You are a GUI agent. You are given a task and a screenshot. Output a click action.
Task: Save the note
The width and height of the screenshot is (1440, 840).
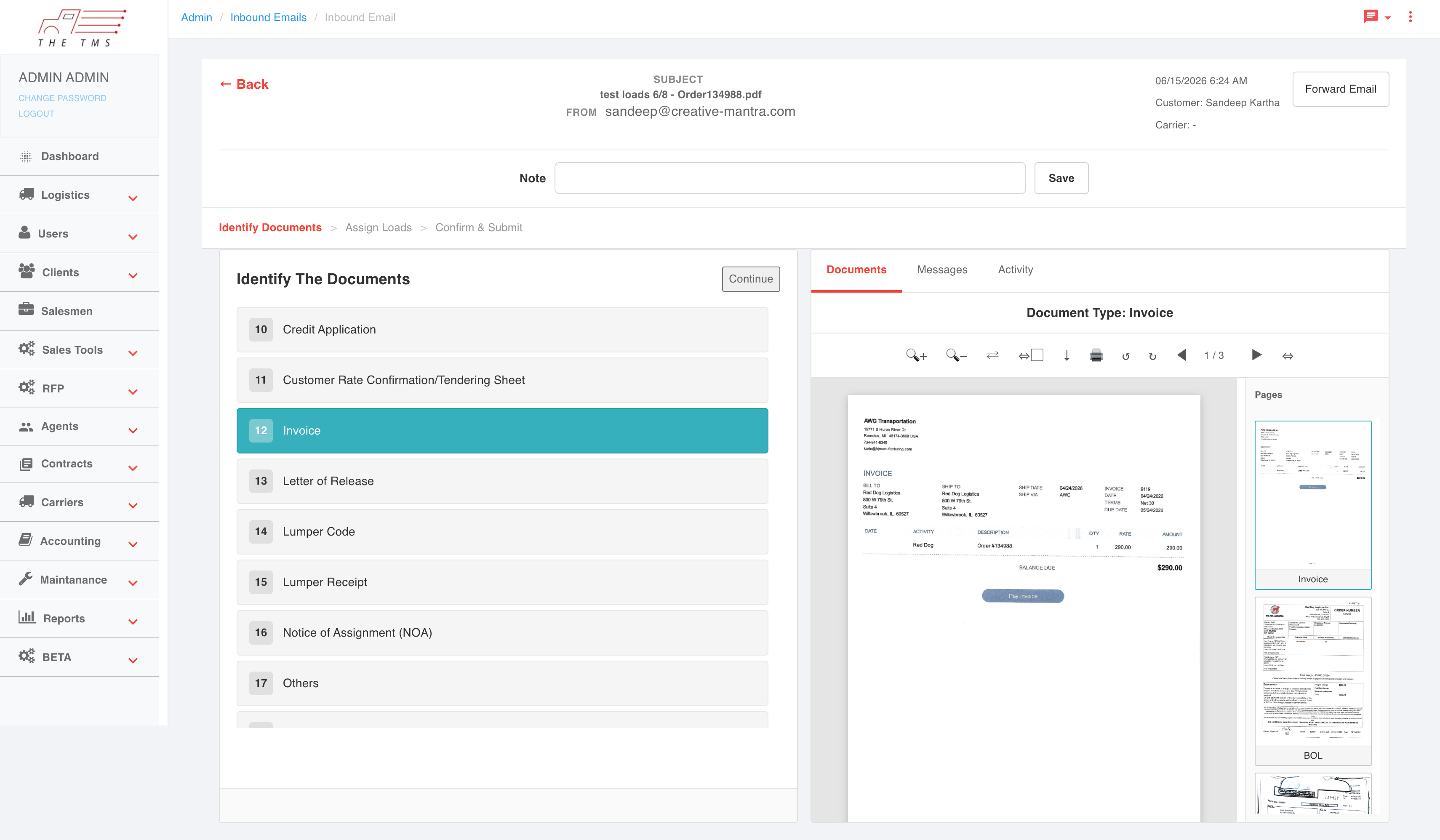point(1061,178)
